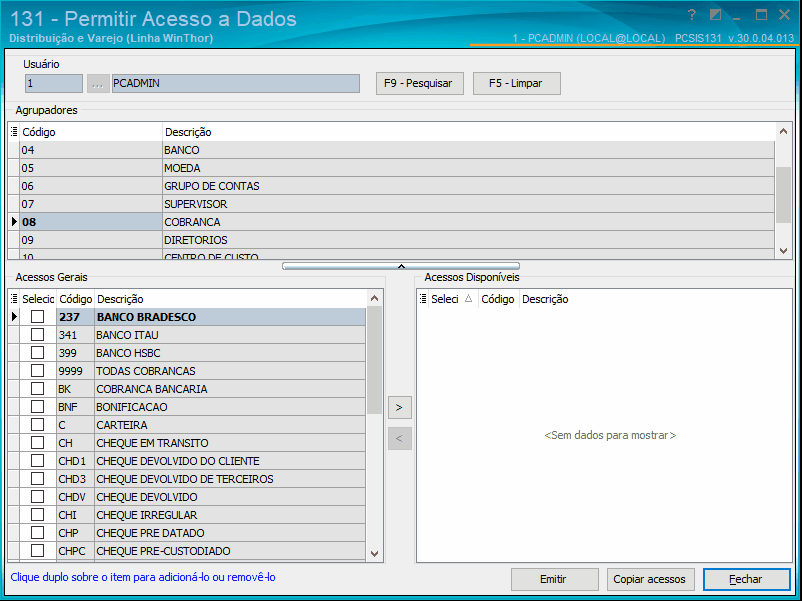Screen dimensions: 802x601
Task: Open the Acessos Gerais grid column chooser icon
Action: [x=14, y=299]
